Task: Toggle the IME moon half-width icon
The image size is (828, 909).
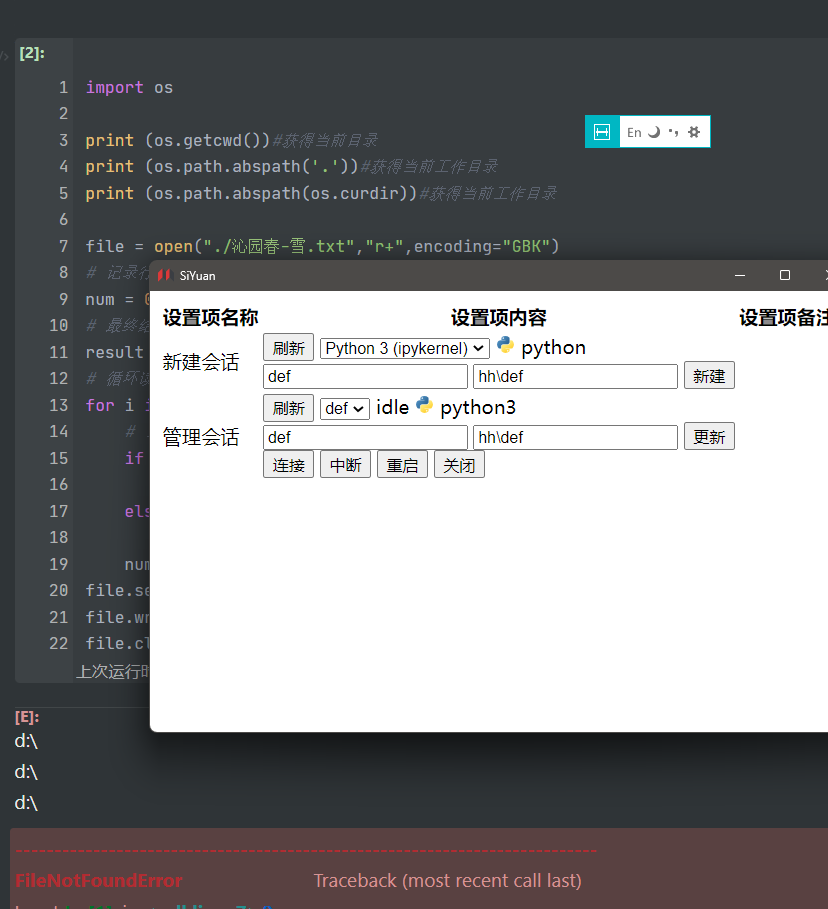Action: click(654, 132)
